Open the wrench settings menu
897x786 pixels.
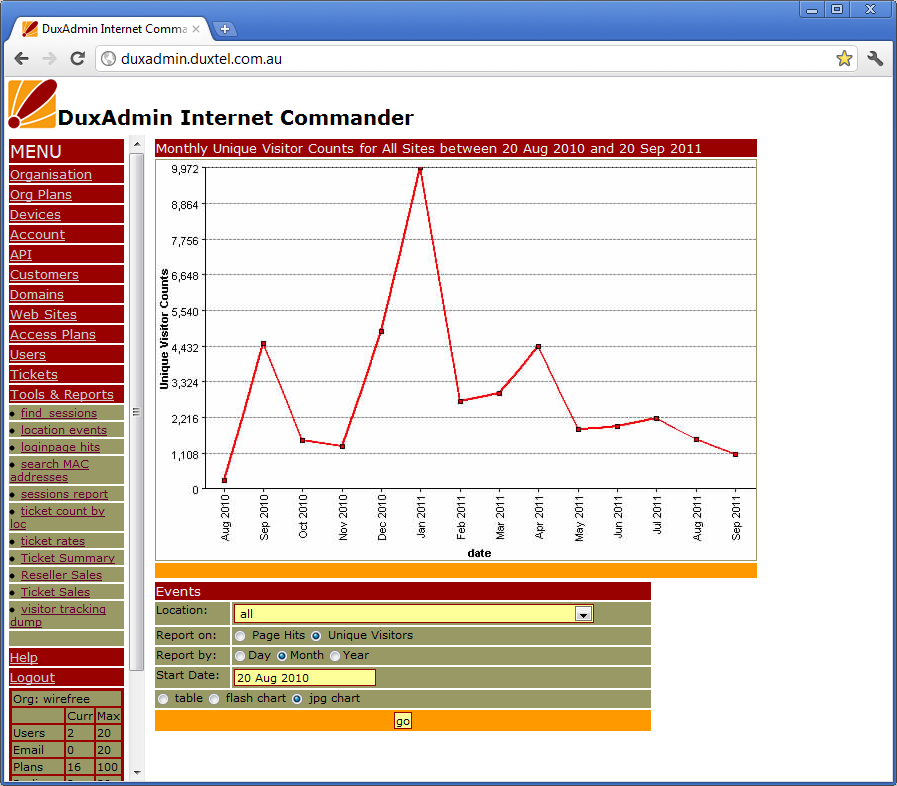click(x=875, y=58)
